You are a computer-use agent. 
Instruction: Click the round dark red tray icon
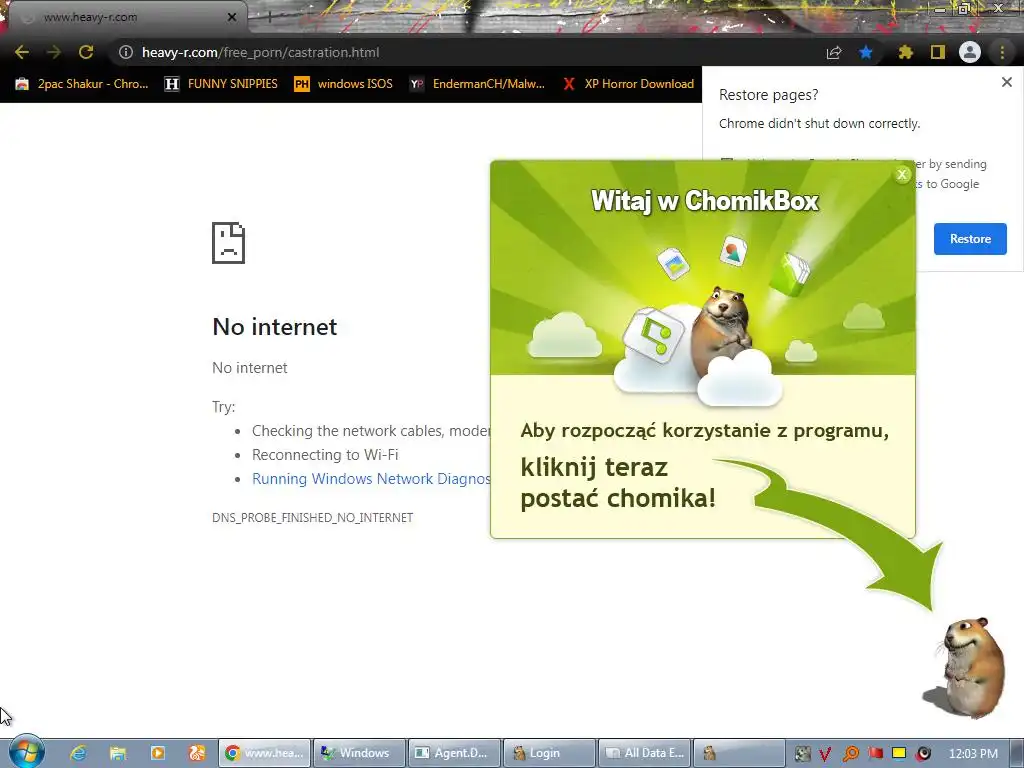(x=923, y=754)
